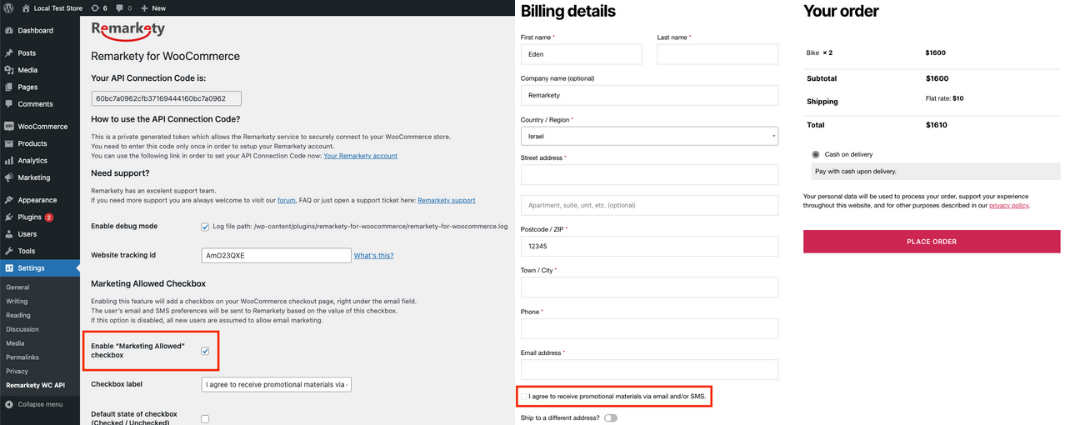
Task: Click the Remarkety logo
Action: [x=128, y=32]
